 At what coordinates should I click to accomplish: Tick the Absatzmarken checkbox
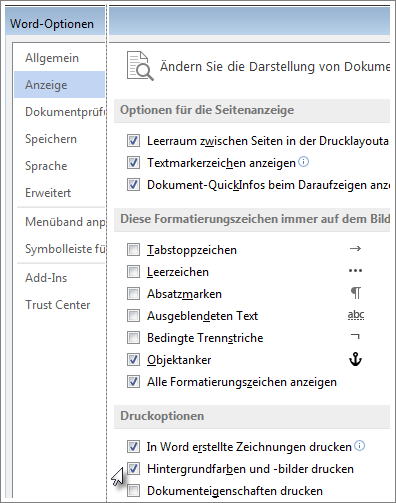pos(133,294)
